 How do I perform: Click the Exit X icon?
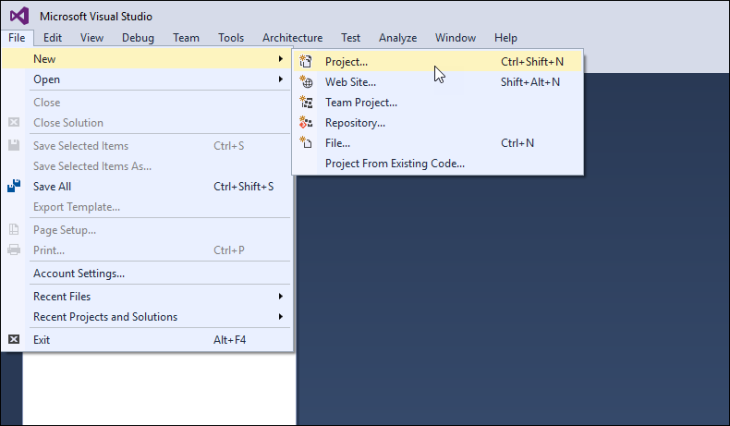[x=14, y=339]
